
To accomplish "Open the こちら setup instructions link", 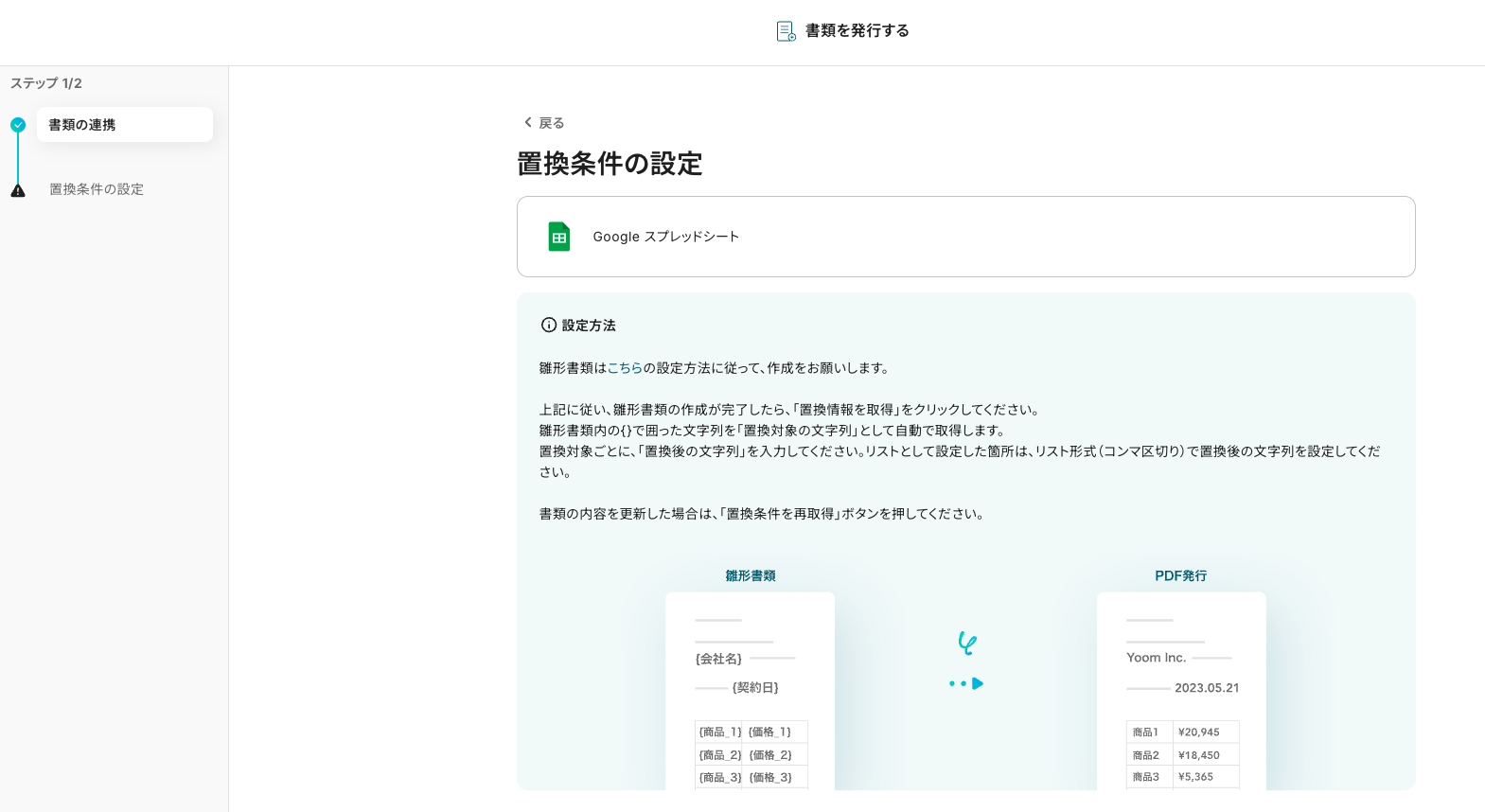I will [x=625, y=368].
